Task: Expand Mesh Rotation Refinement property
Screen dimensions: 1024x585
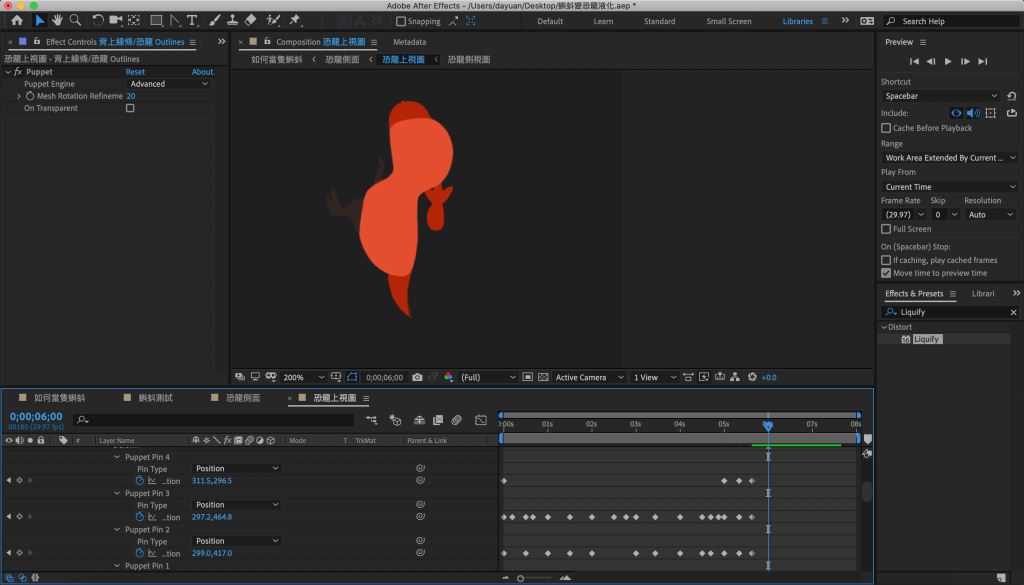Action: point(19,96)
